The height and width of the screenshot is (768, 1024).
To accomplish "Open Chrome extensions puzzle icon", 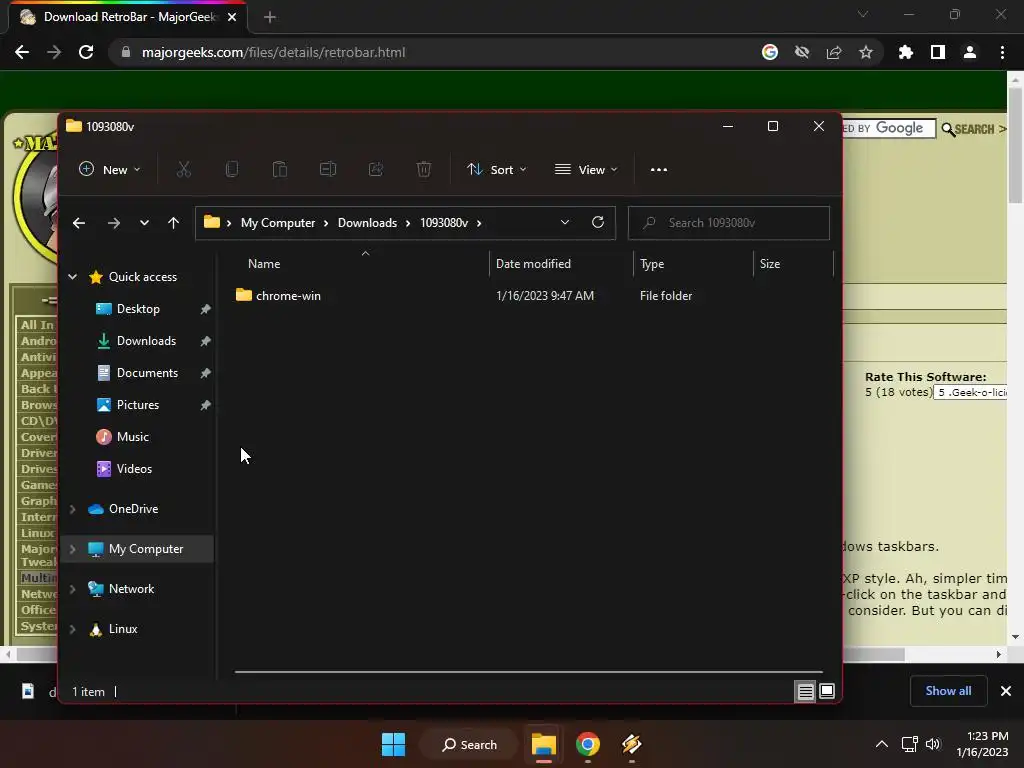I will click(x=906, y=52).
